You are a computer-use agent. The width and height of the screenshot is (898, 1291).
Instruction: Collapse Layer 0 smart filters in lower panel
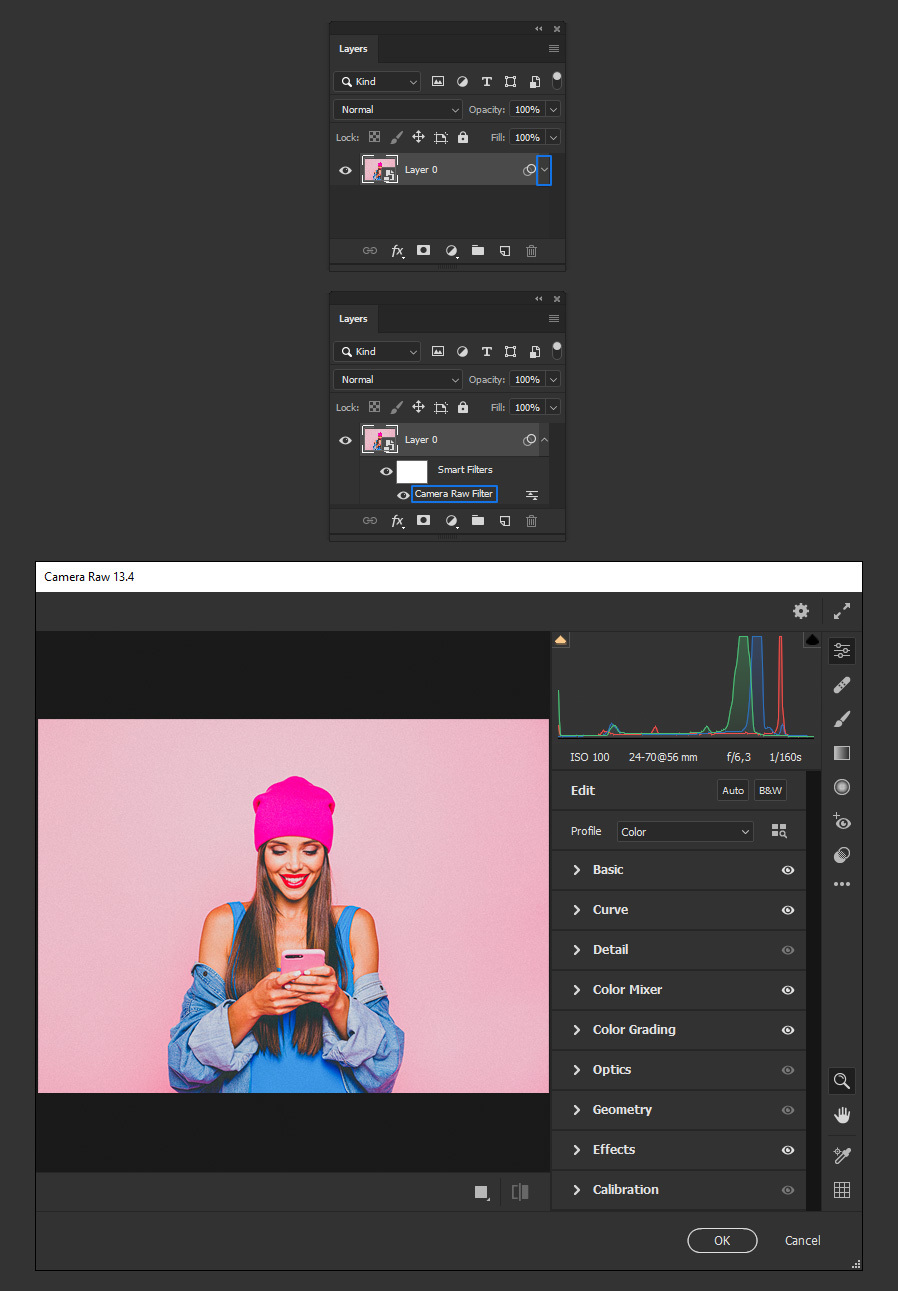pyautogui.click(x=544, y=440)
